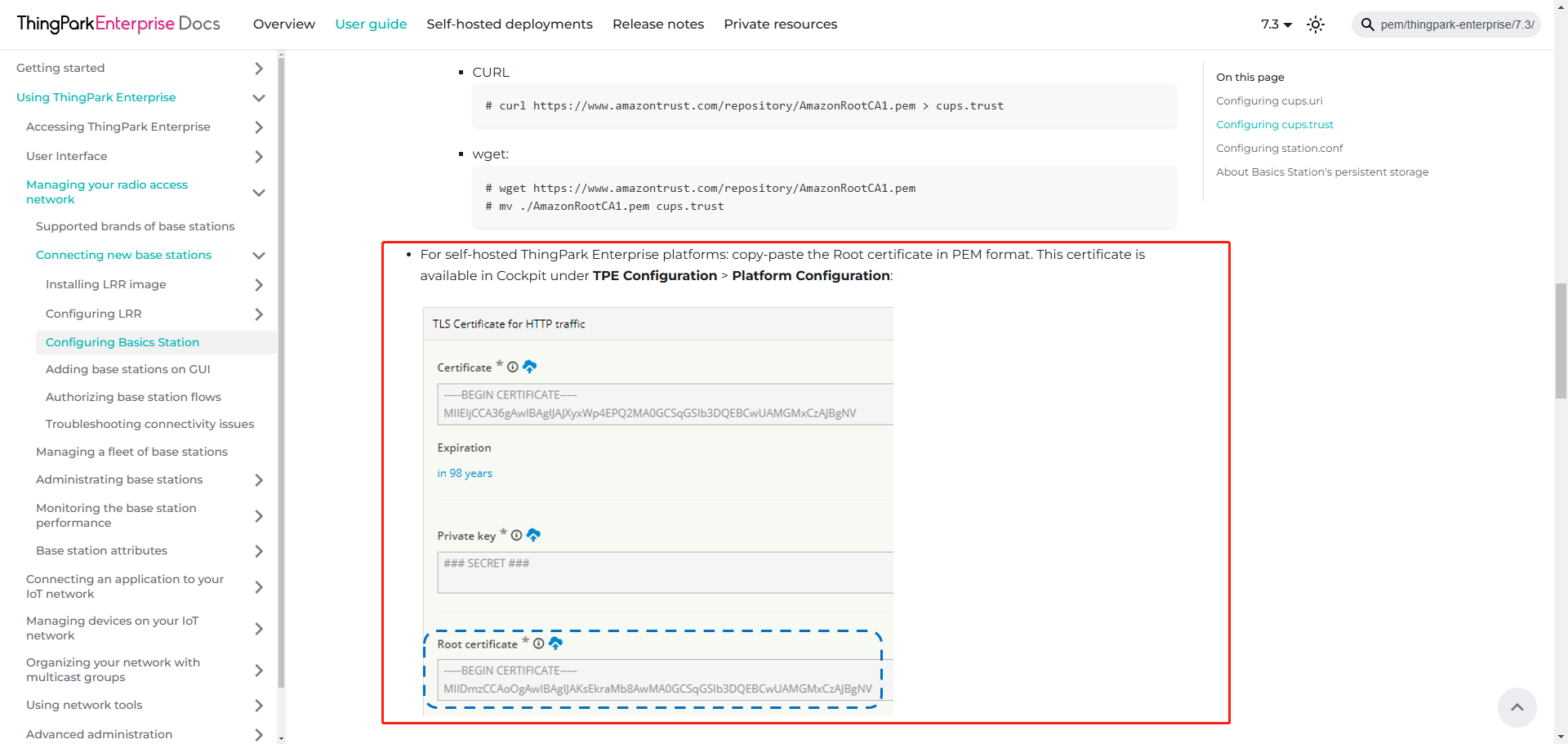This screenshot has width=1568, height=744.
Task: Click the 'CURL' bullet text
Action: pyautogui.click(x=491, y=72)
